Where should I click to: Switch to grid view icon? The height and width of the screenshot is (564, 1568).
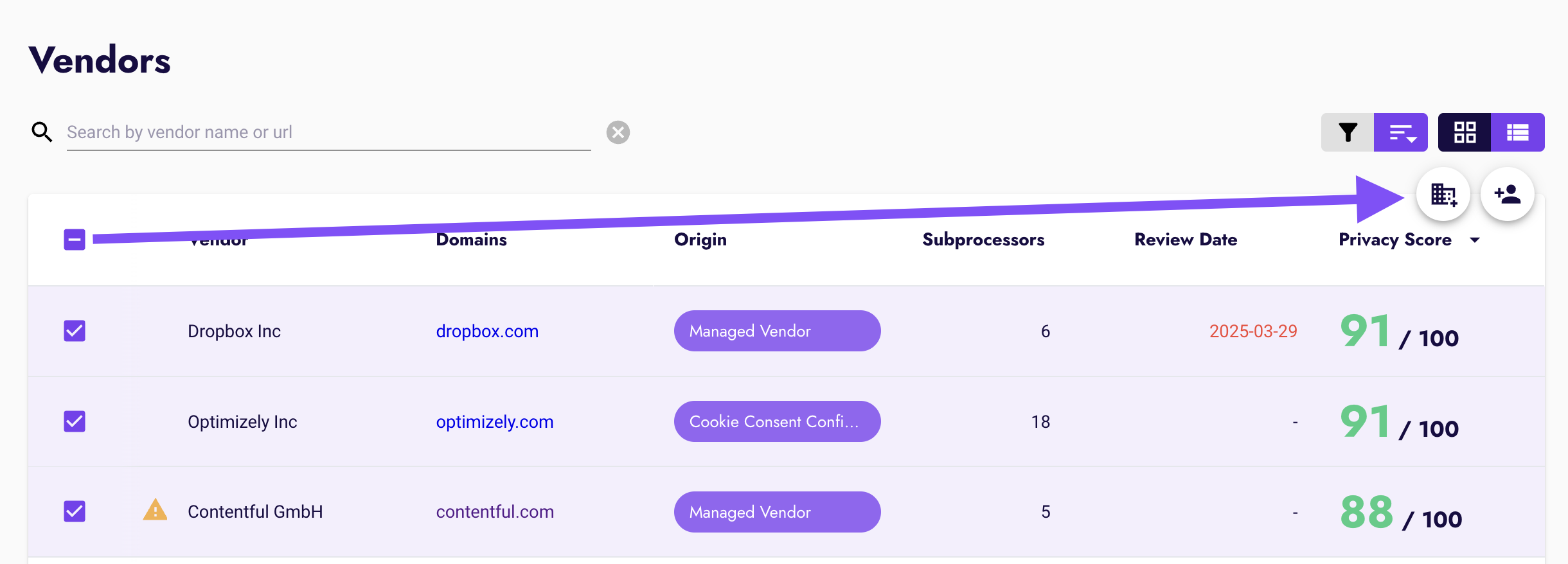coord(1465,132)
